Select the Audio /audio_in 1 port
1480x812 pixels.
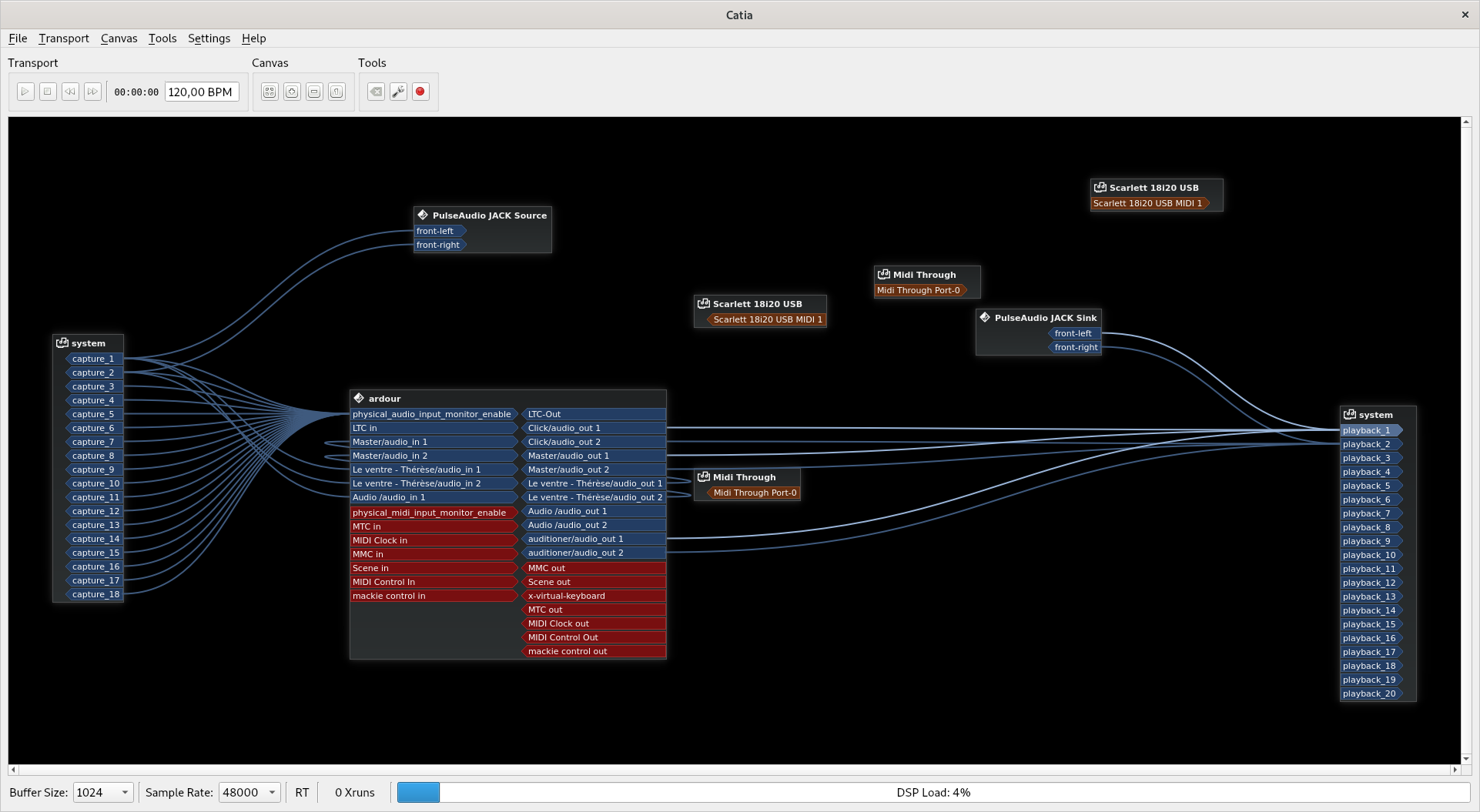434,497
